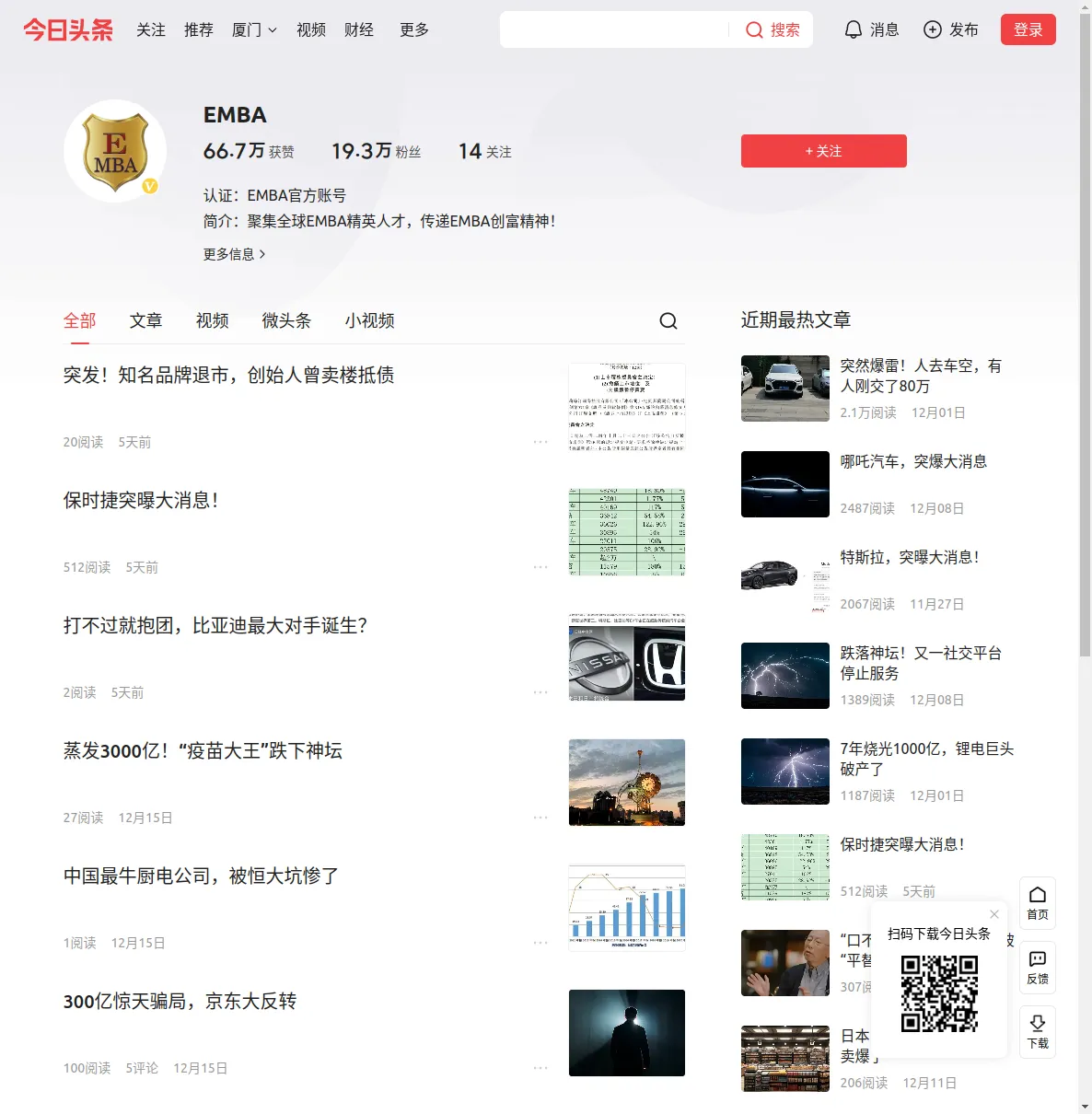The width and height of the screenshot is (1092, 1114).
Task: Click thumbnail of 蒸发3000亿 article
Action: point(627,783)
